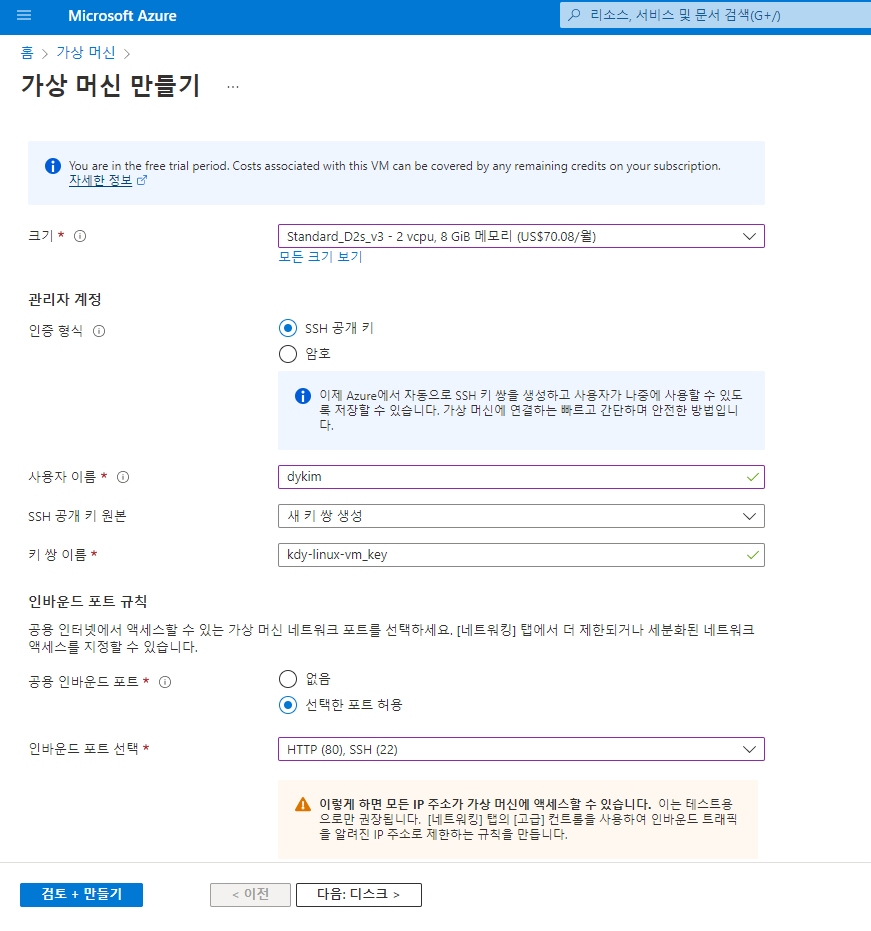
Task: Open the SSH 공개 키 원본 dropdown
Action: click(x=521, y=516)
